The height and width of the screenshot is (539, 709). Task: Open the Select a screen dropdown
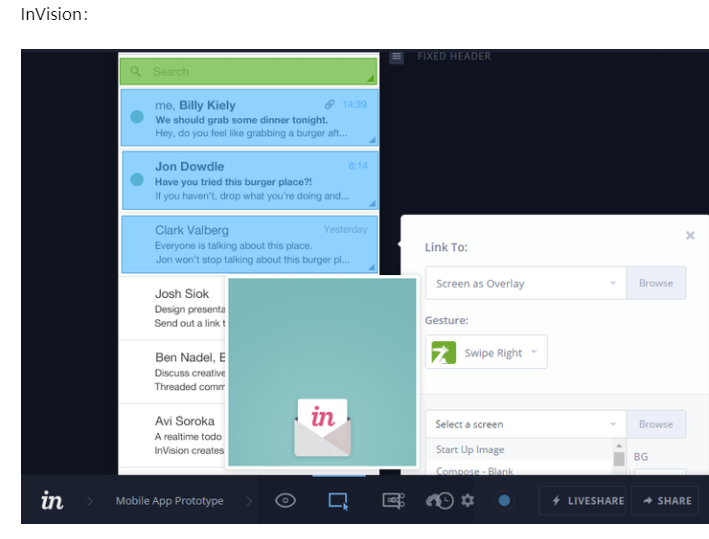[525, 424]
